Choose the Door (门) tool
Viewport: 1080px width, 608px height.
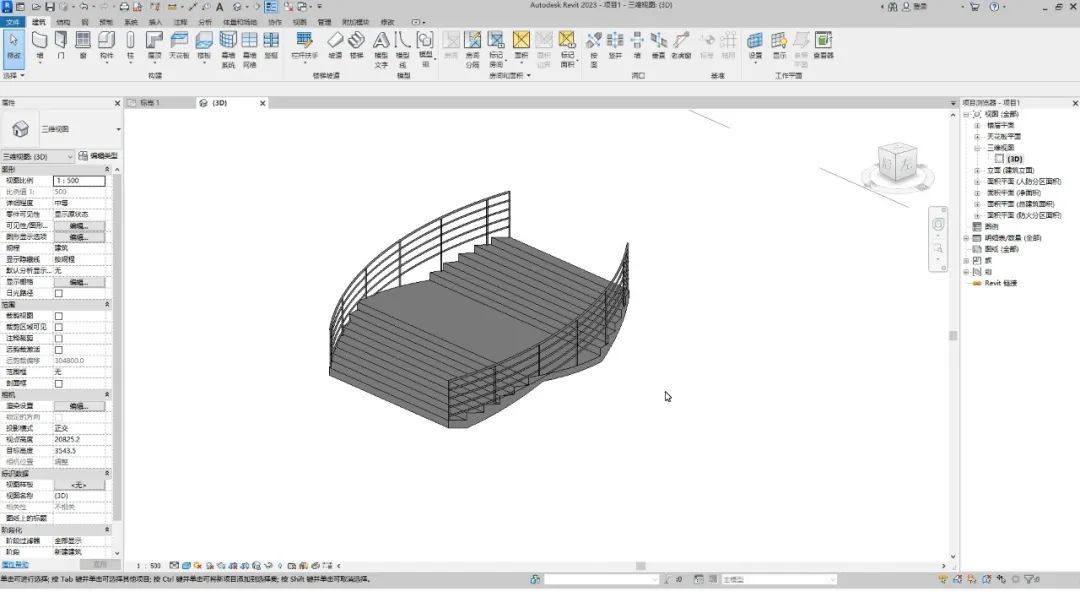click(61, 45)
